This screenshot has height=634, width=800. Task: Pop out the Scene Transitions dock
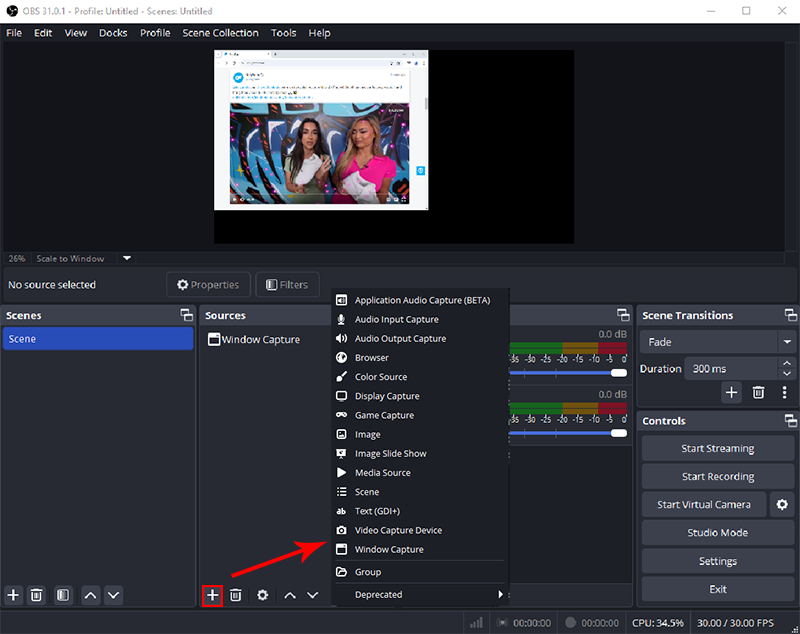pos(790,315)
